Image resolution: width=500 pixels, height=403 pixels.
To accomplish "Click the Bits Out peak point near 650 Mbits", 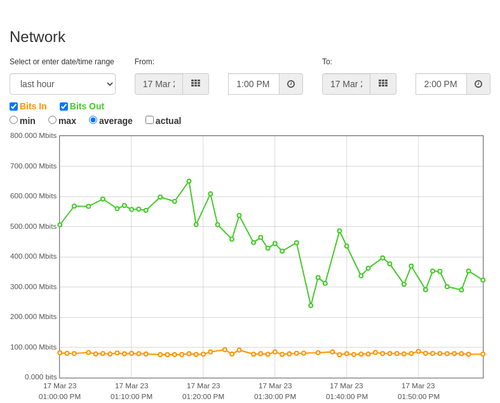I will tap(189, 181).
